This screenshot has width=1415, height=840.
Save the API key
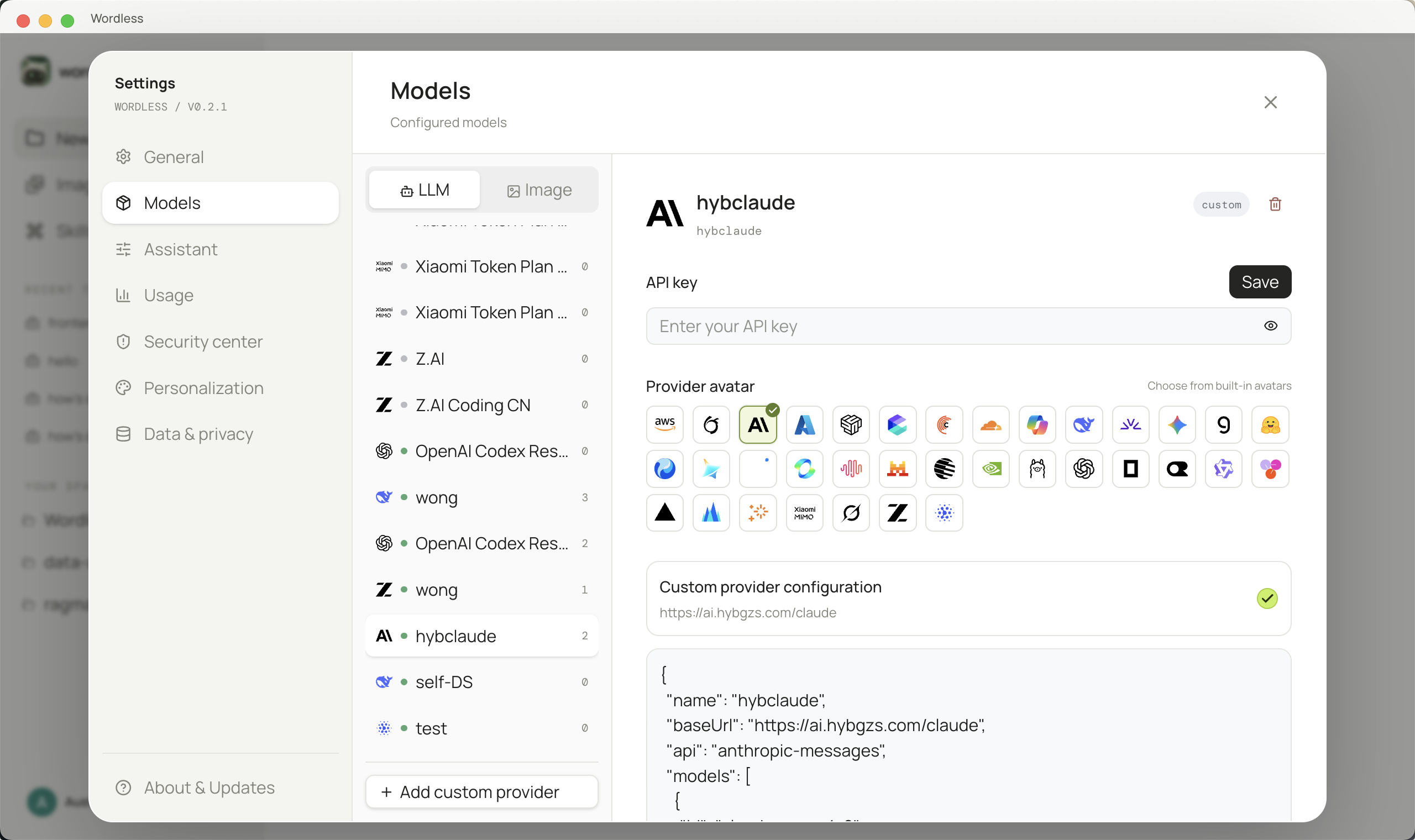(1260, 282)
